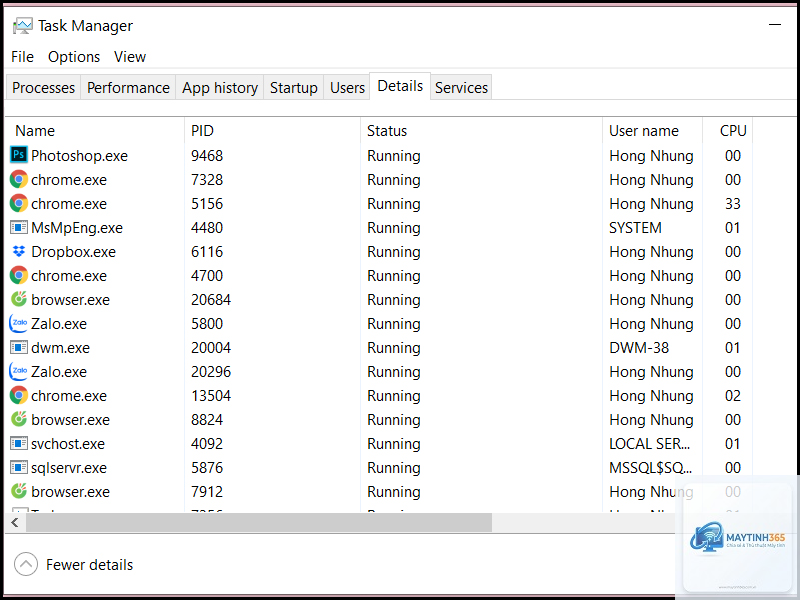800x600 pixels.
Task: Click Hong Nhung in Photoshop.exe row
Action: (x=651, y=156)
